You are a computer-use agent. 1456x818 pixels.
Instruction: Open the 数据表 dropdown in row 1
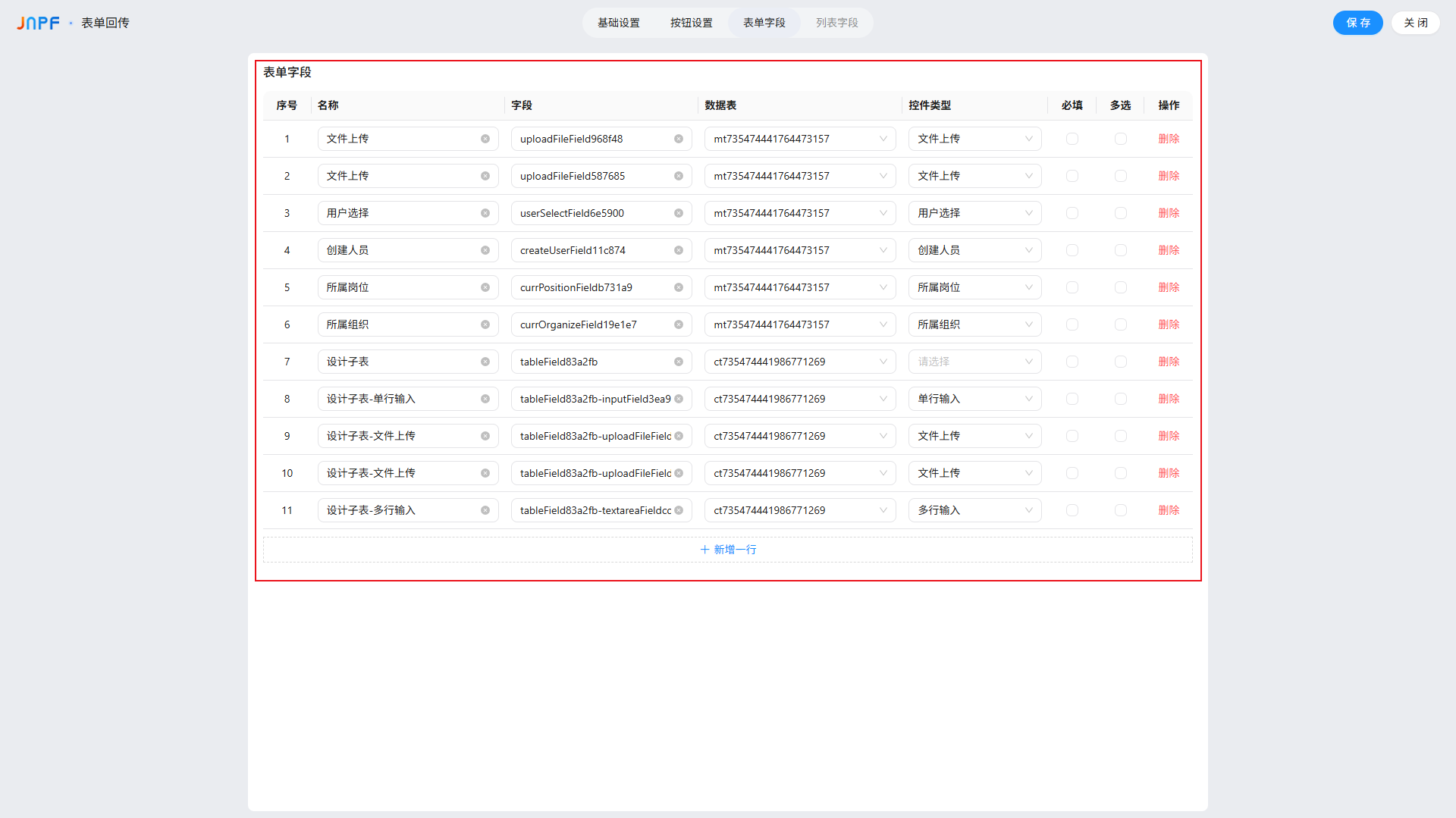(x=799, y=139)
